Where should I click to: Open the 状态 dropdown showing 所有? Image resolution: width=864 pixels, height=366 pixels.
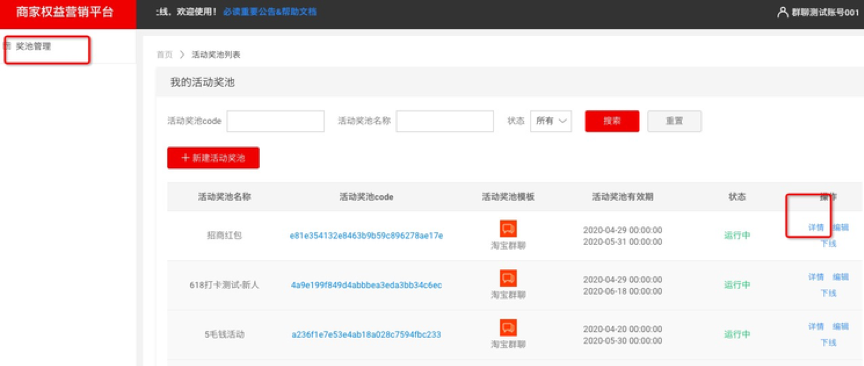tap(551, 121)
